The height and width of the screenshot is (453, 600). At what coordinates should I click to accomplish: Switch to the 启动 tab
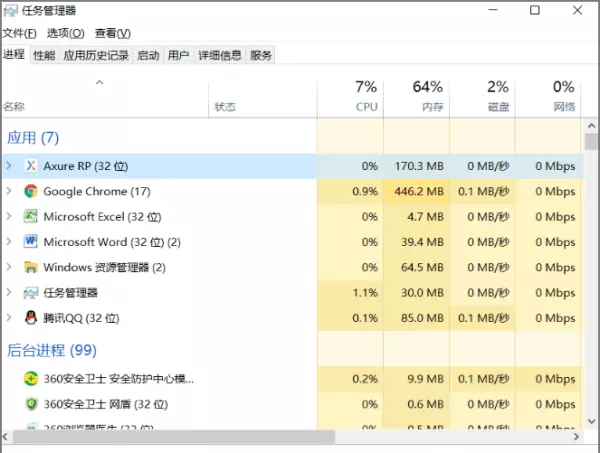point(148,55)
